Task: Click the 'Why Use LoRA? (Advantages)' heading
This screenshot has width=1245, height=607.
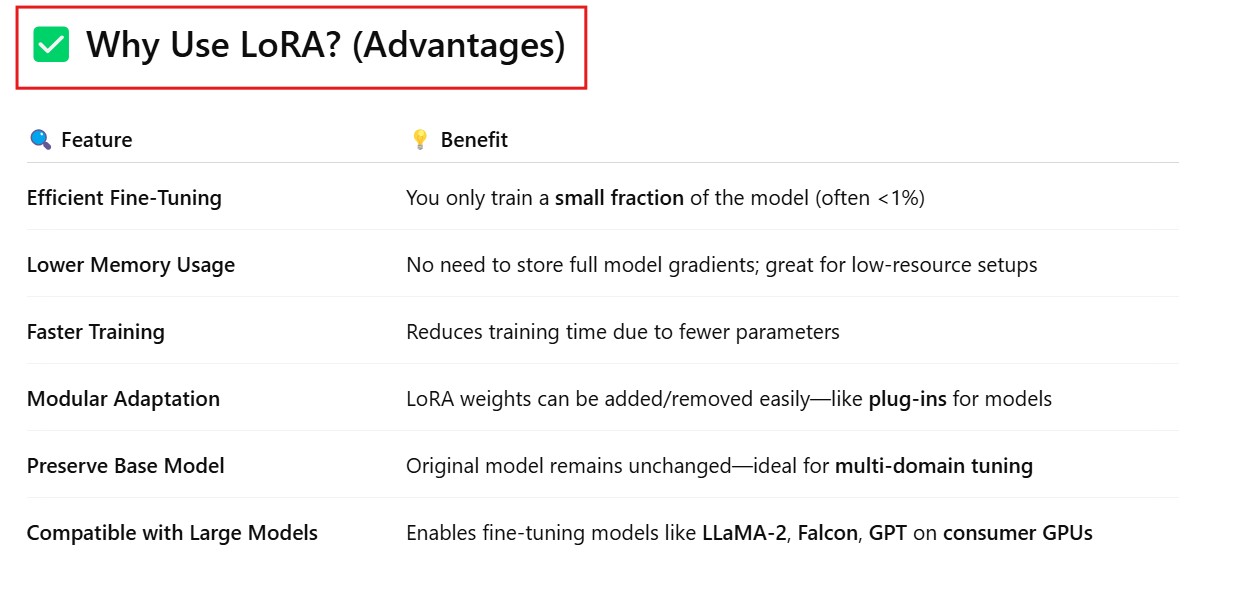Action: (325, 46)
